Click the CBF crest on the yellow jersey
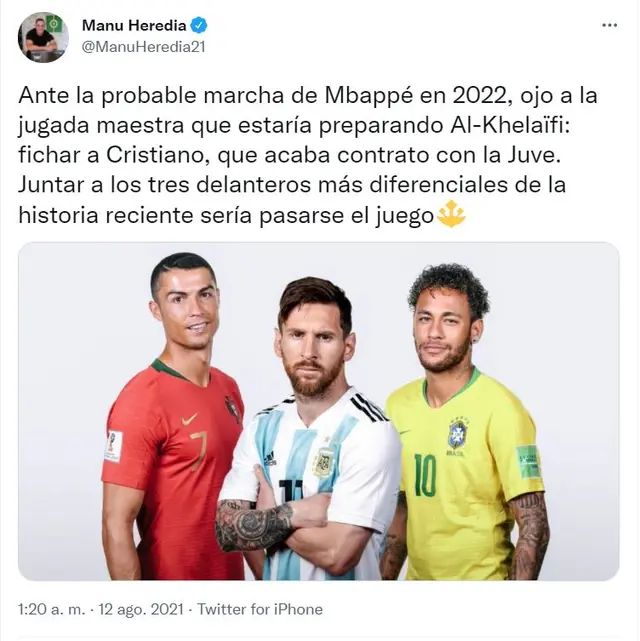This screenshot has height=641, width=640. point(458,435)
